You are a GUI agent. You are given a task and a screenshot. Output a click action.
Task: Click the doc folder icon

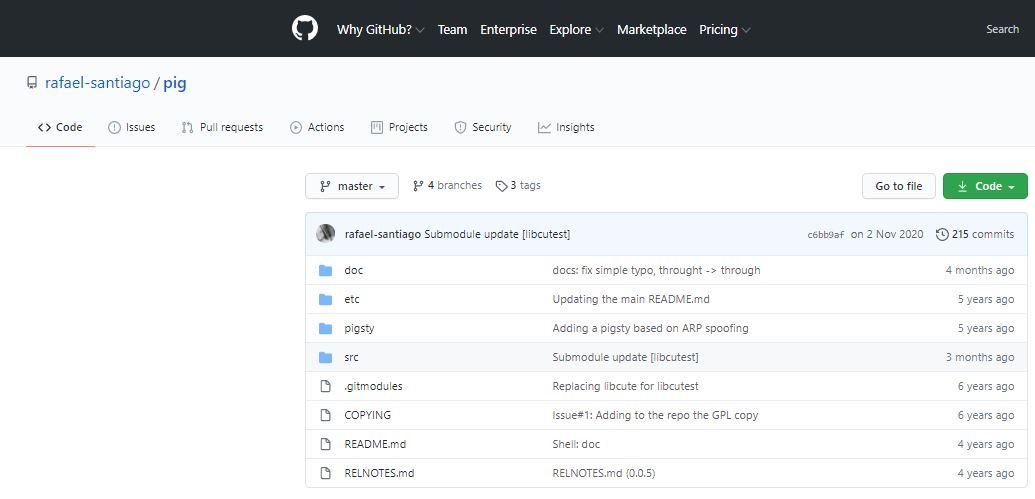(325, 271)
